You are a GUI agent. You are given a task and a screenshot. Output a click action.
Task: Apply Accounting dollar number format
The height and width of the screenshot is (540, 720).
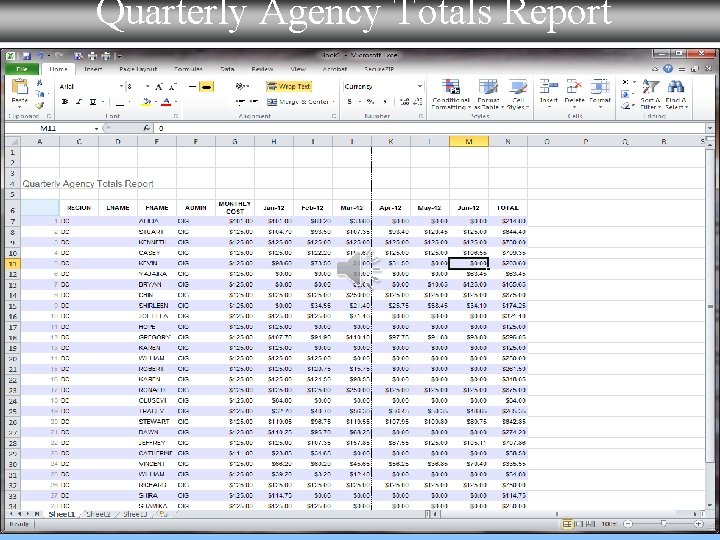click(350, 101)
